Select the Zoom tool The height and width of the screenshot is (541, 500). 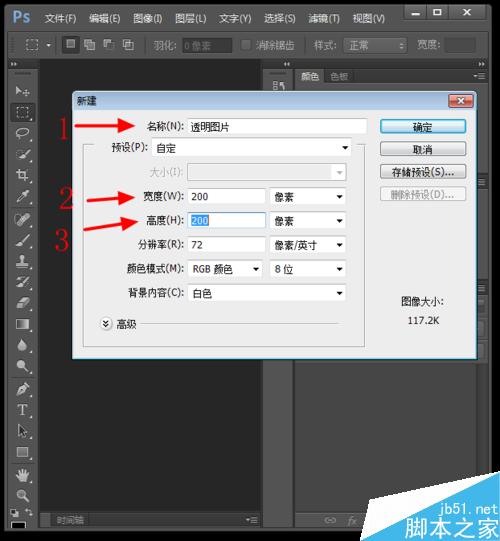pos(22,496)
